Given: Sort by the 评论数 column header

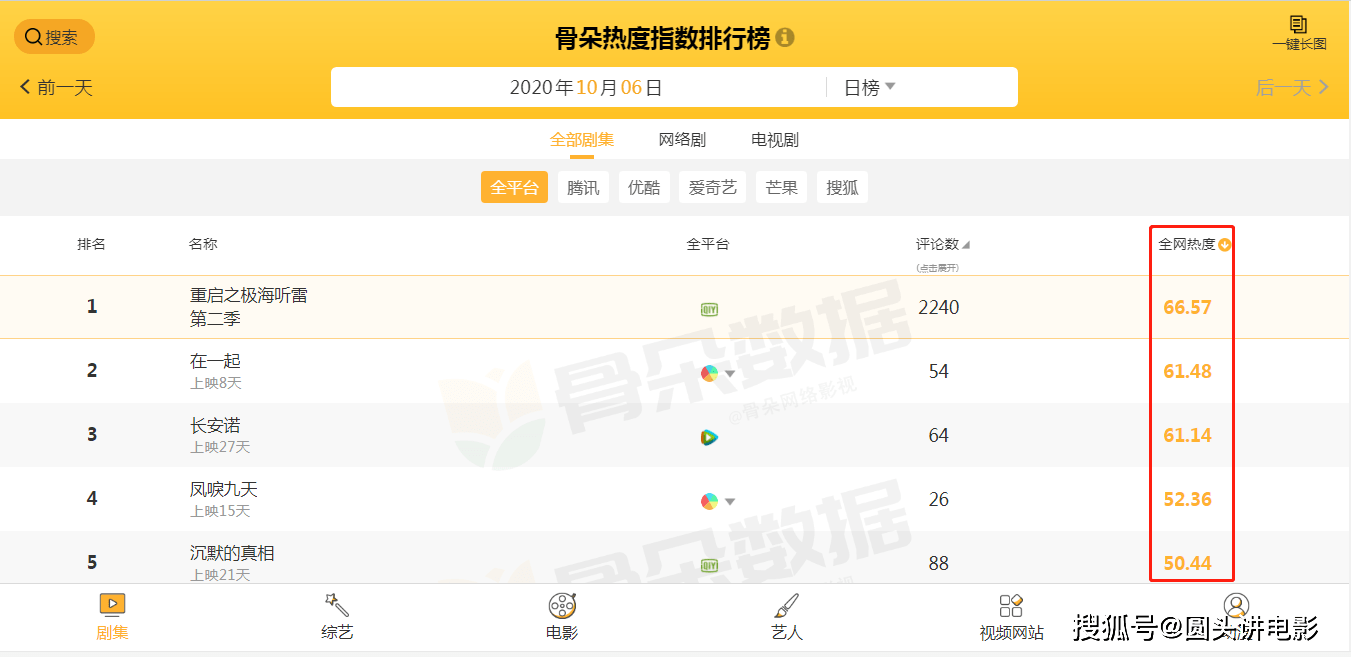Looking at the screenshot, I should (942, 244).
